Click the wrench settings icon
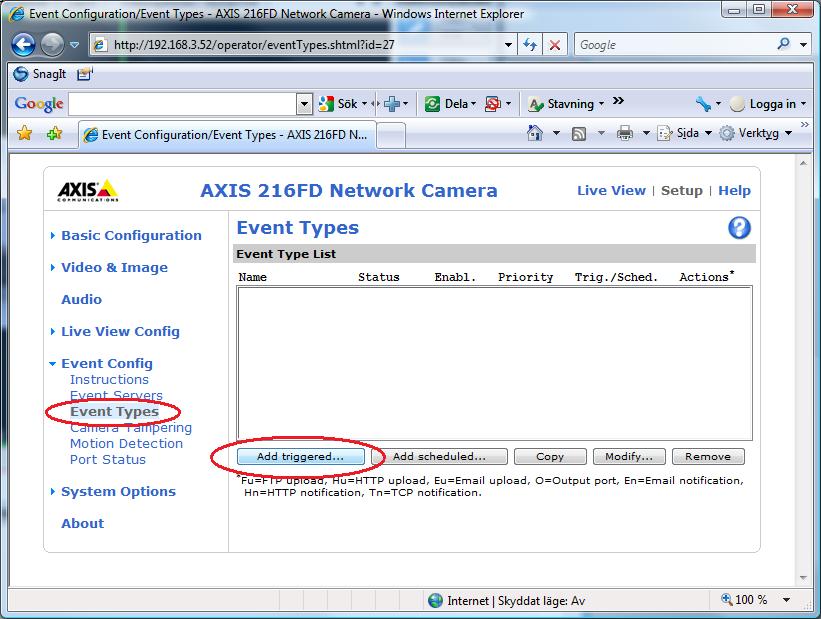The height and width of the screenshot is (619, 821). 703,104
